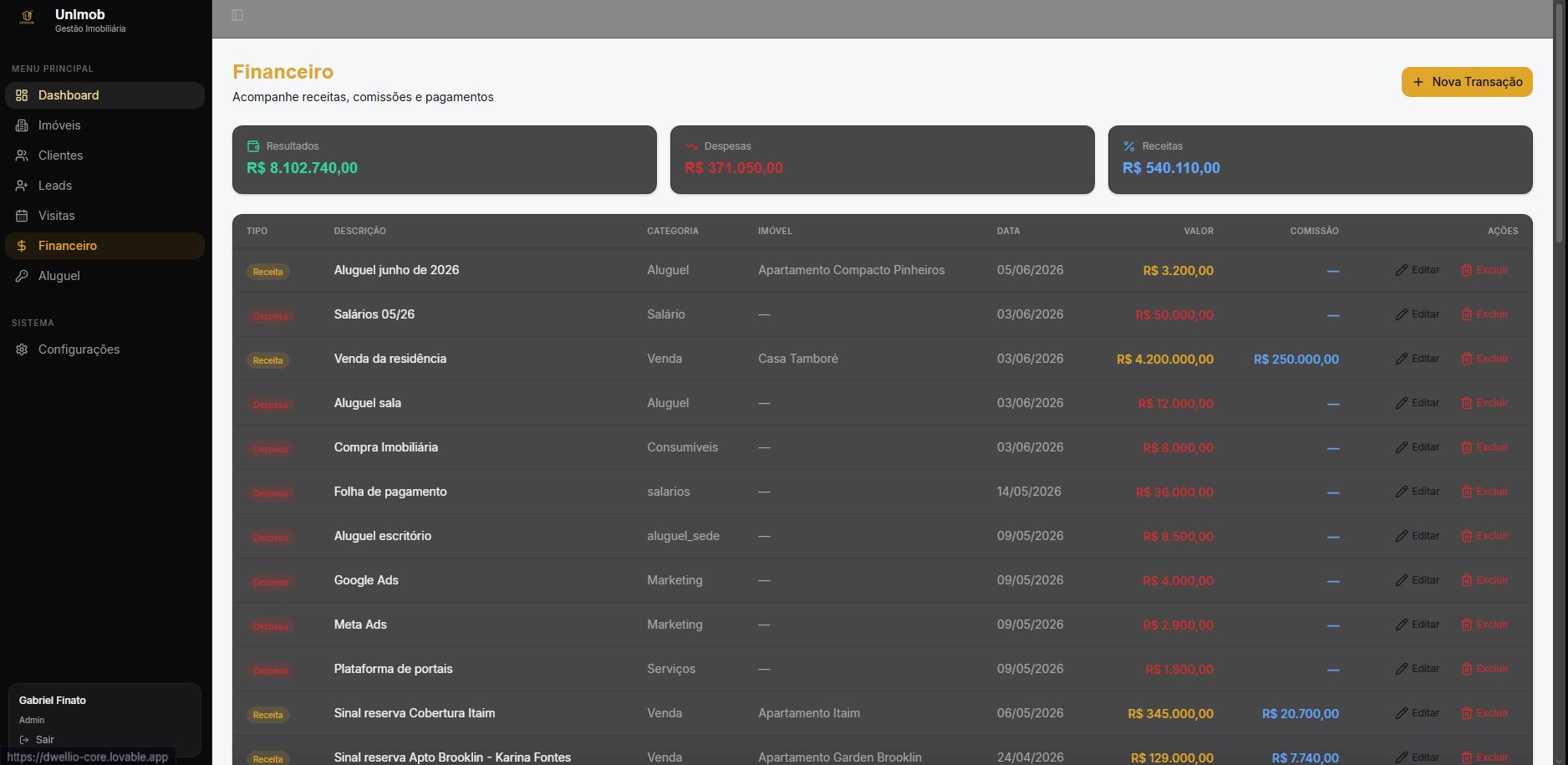
Task: Toggle the sidebar panel icon
Action: 237,15
